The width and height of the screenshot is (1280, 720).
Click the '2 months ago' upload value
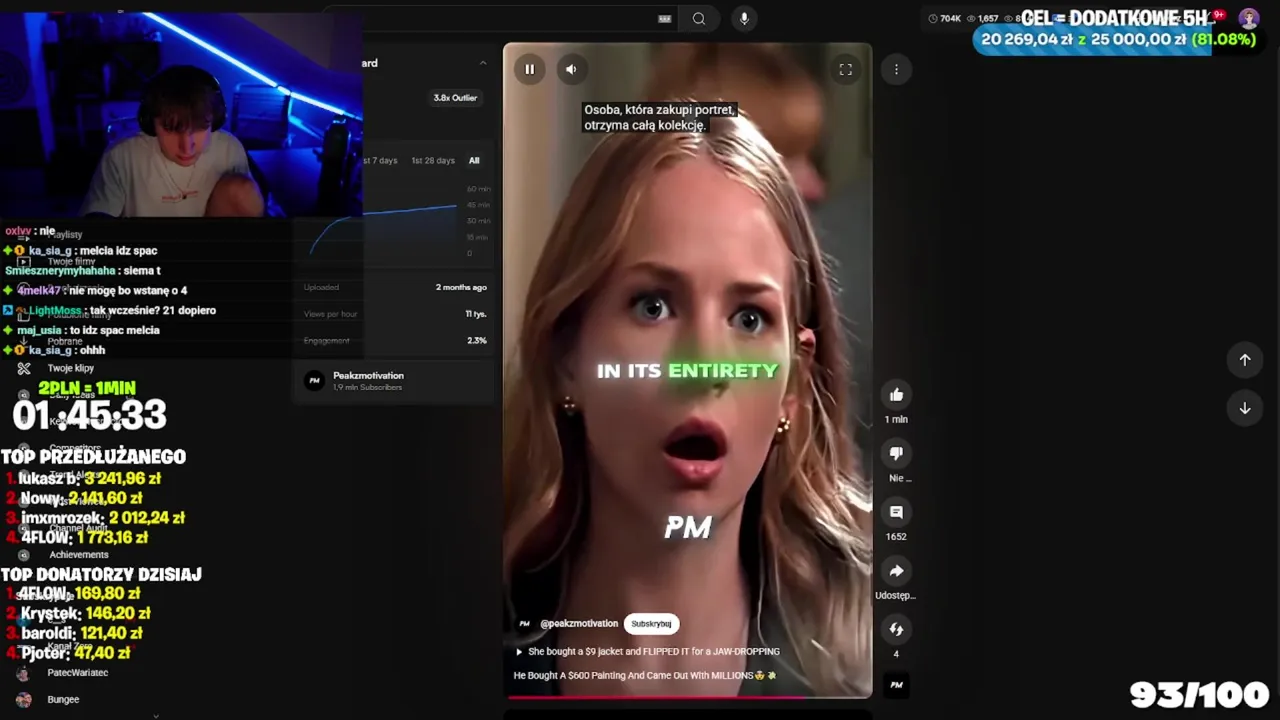(461, 288)
